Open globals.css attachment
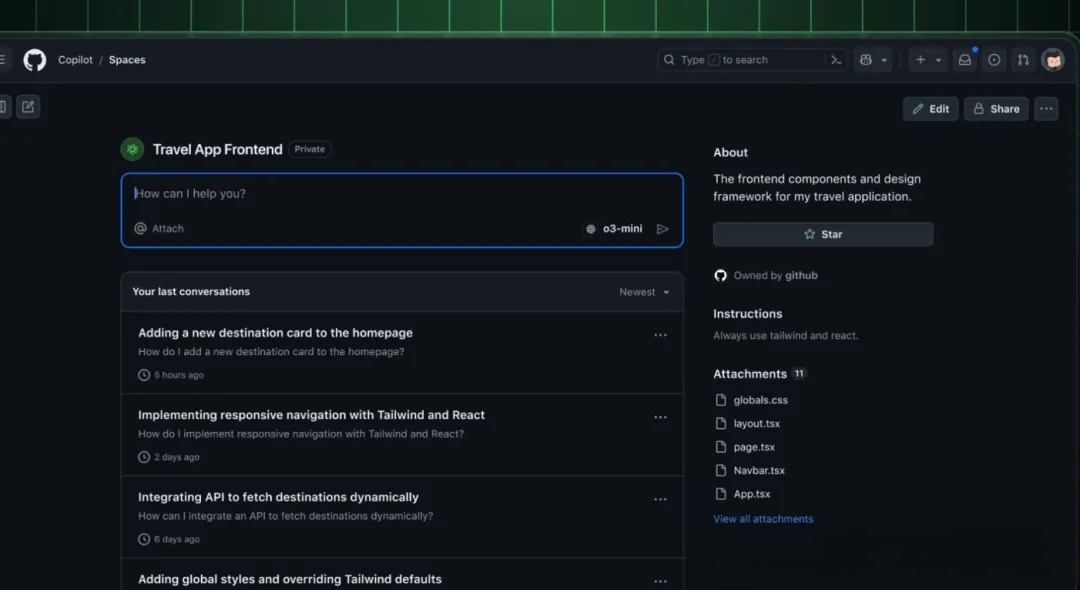 (x=760, y=400)
